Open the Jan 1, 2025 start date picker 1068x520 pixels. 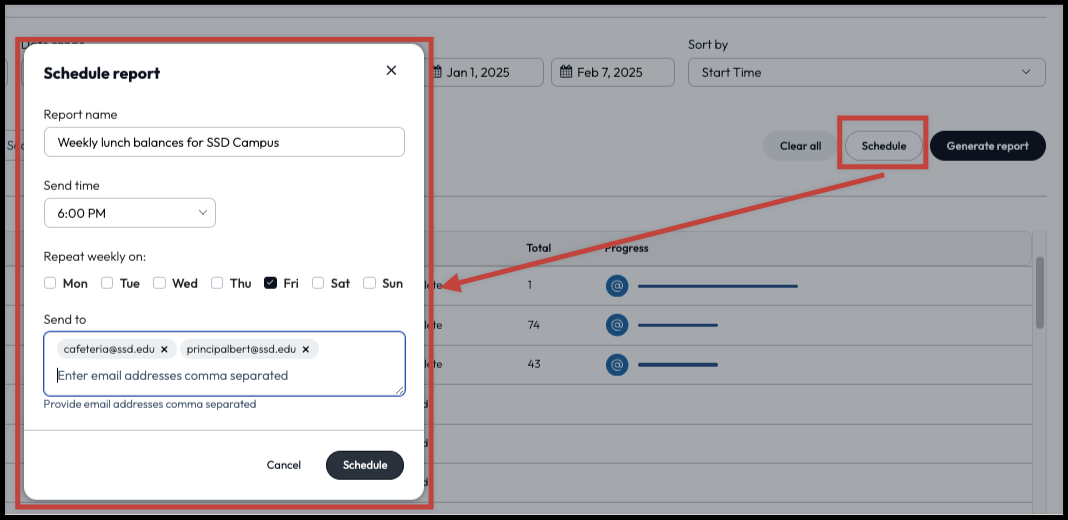point(486,72)
